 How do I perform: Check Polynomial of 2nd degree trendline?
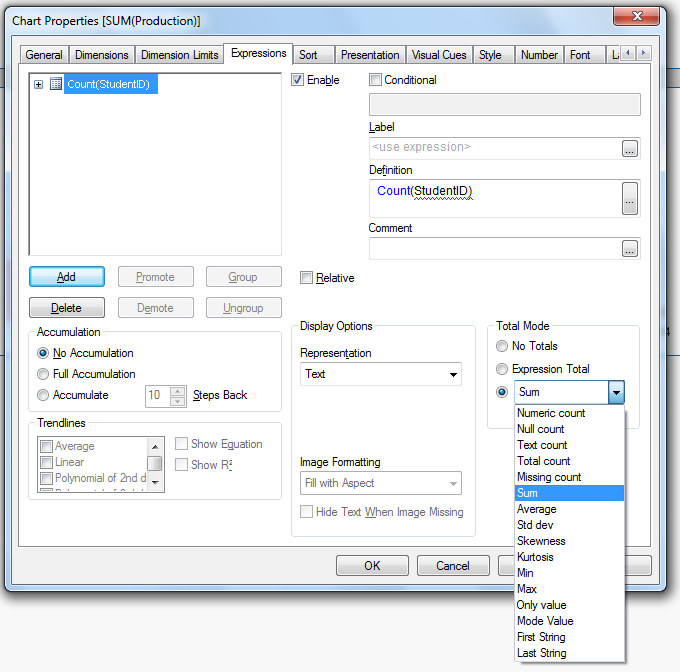tap(46, 478)
